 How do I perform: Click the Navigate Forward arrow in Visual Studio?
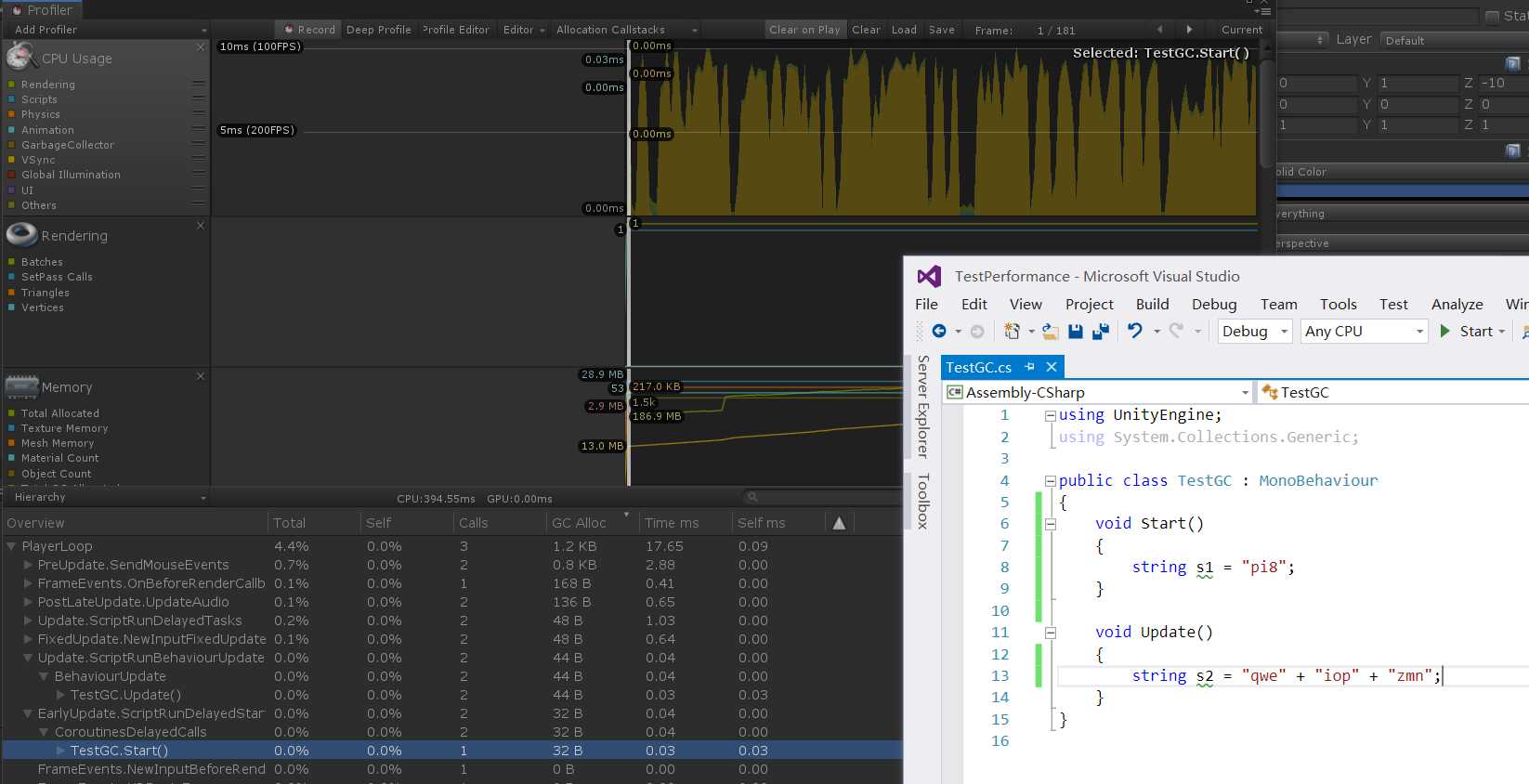pos(976,332)
